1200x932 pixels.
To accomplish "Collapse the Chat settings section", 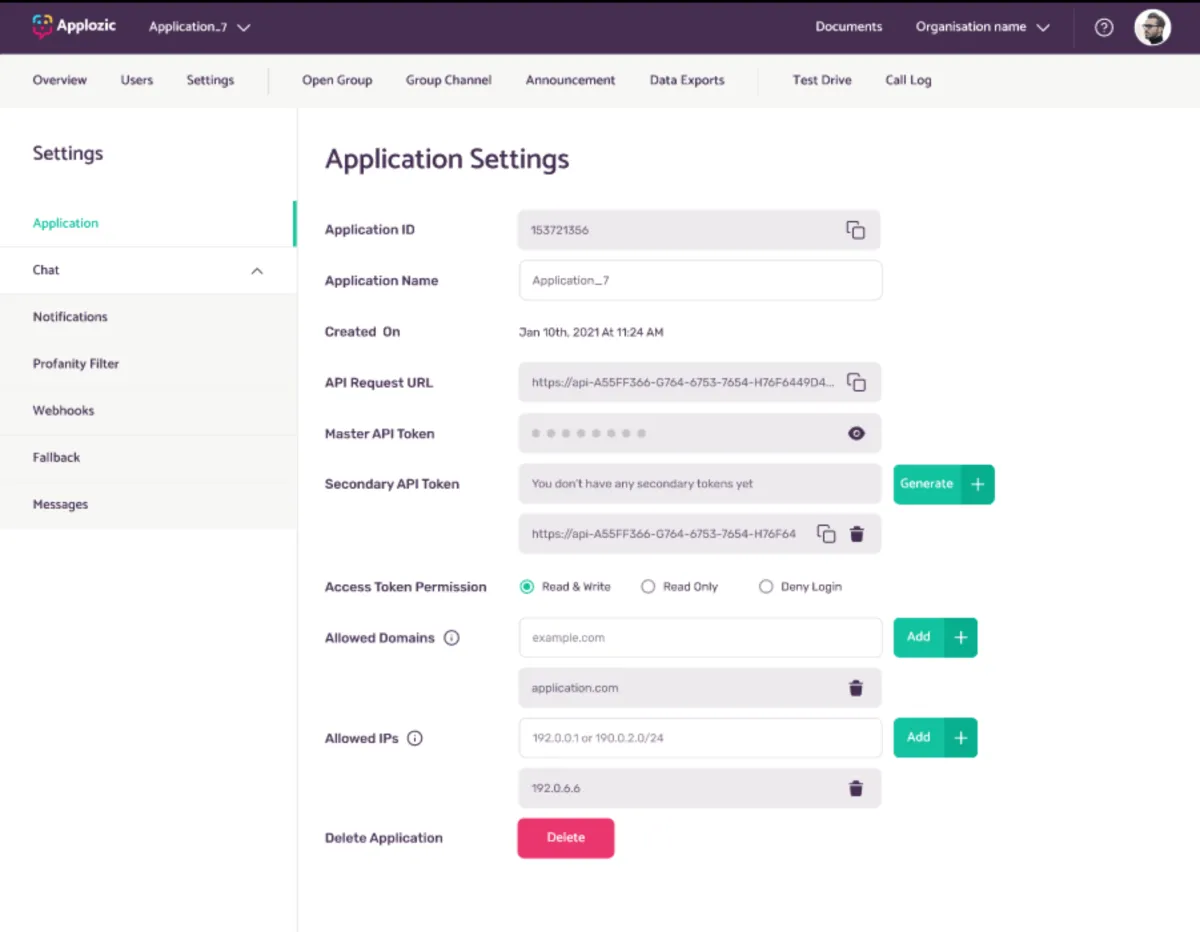I will [x=257, y=271].
